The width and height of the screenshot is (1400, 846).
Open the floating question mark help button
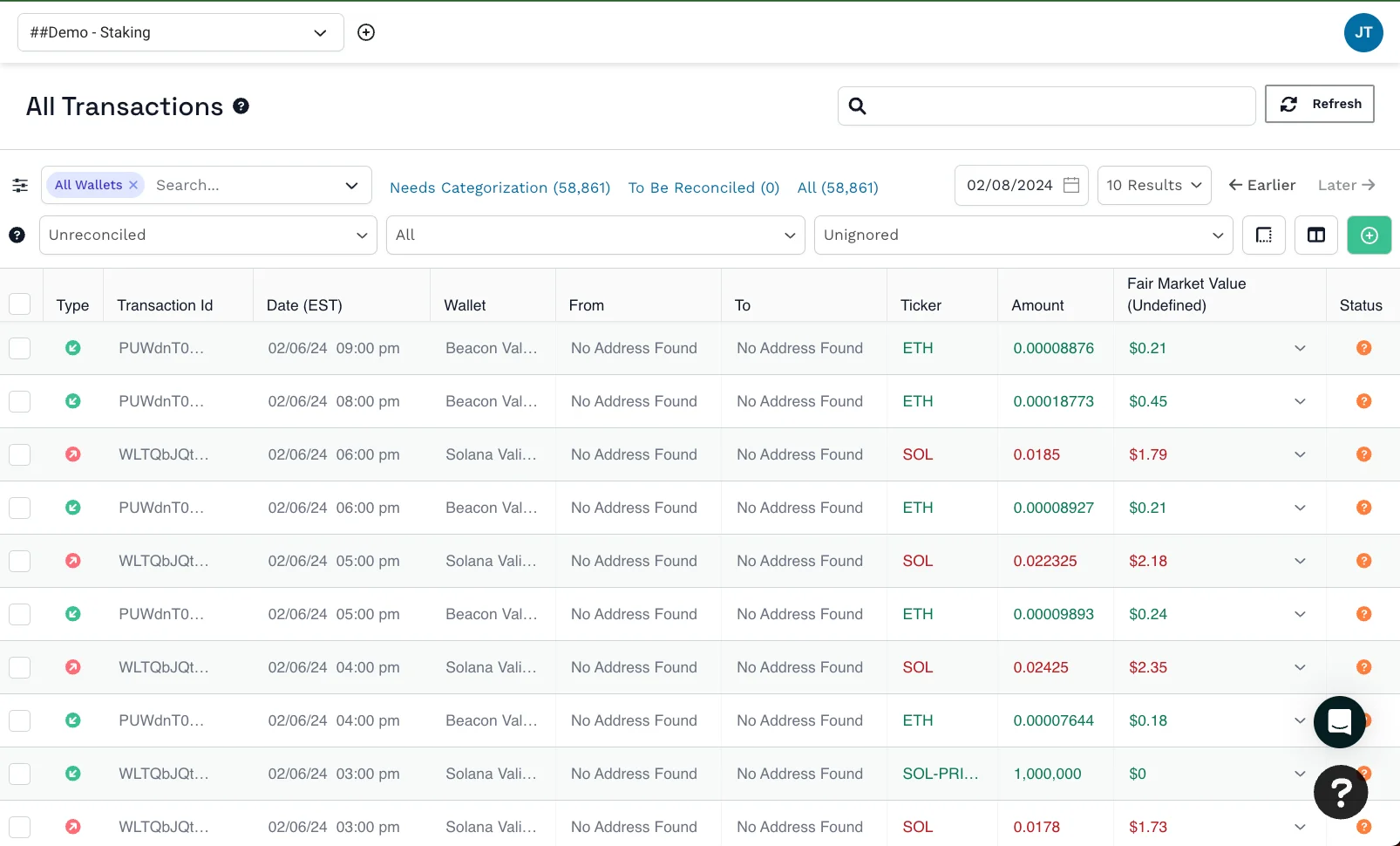(x=1341, y=792)
